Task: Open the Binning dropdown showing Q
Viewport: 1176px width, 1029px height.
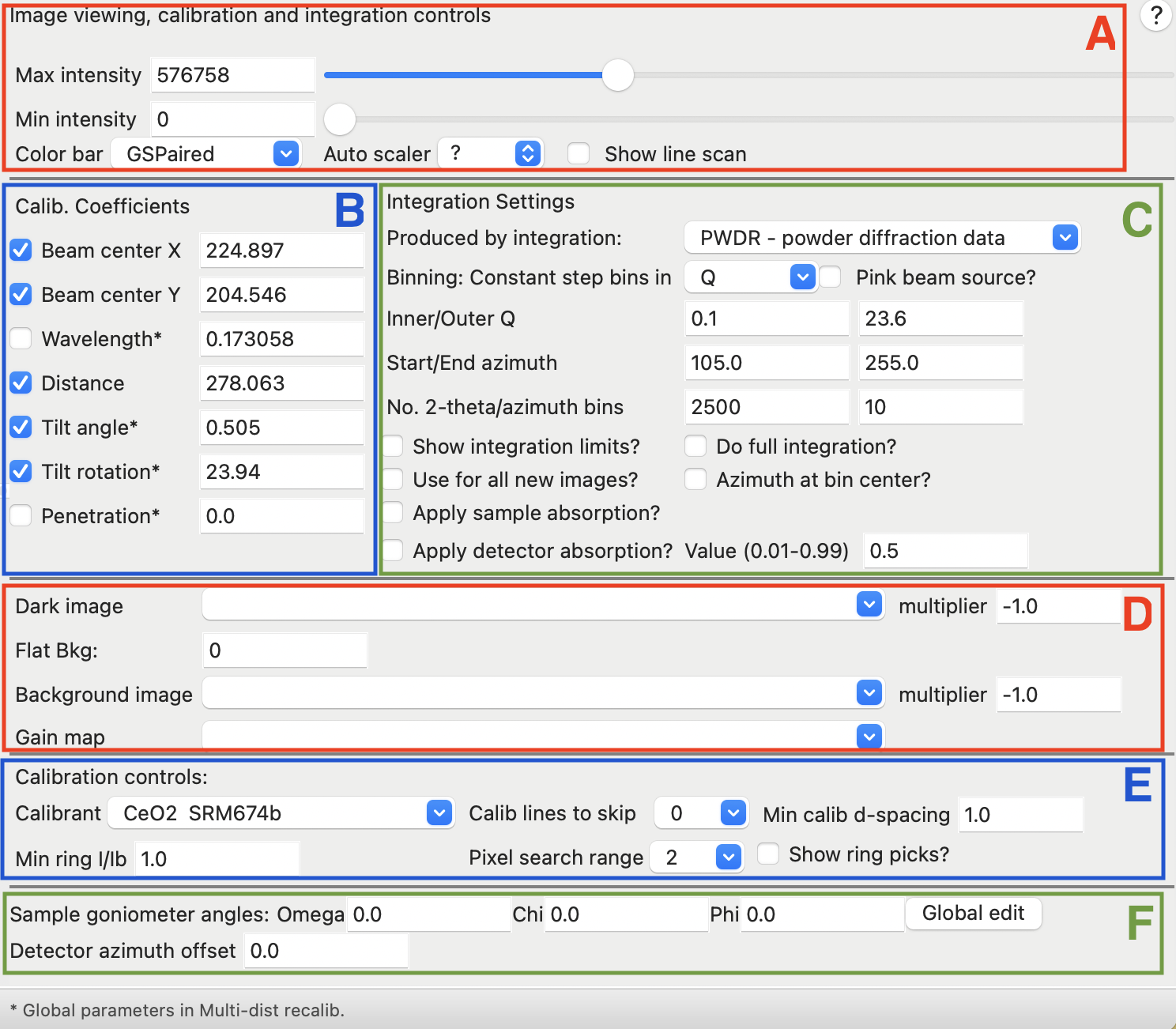Action: 802,277
